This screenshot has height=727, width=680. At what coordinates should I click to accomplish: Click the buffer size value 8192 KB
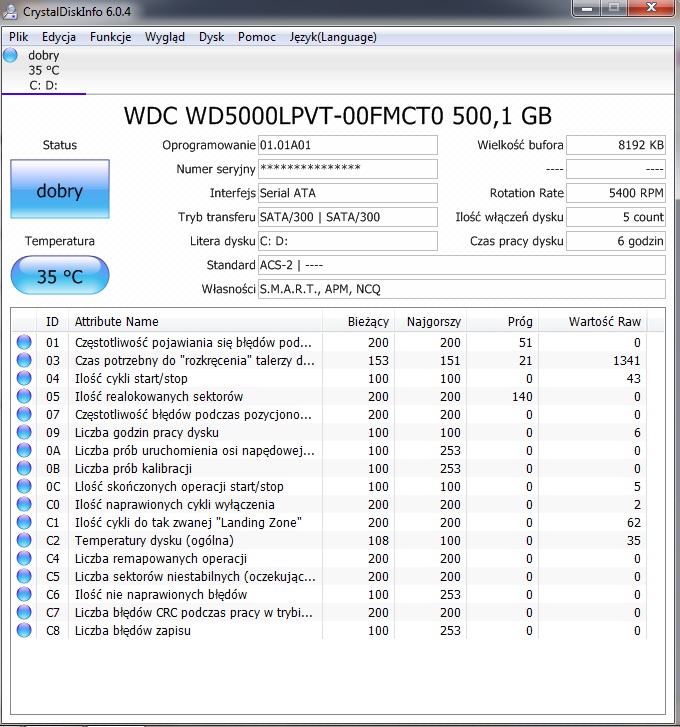coord(616,145)
